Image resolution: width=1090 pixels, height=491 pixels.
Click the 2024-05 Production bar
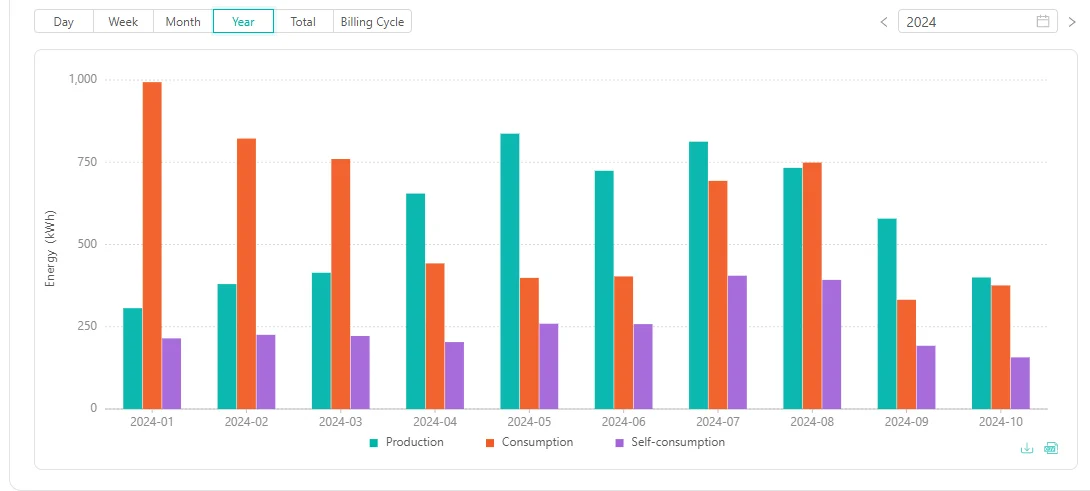pyautogui.click(x=510, y=271)
